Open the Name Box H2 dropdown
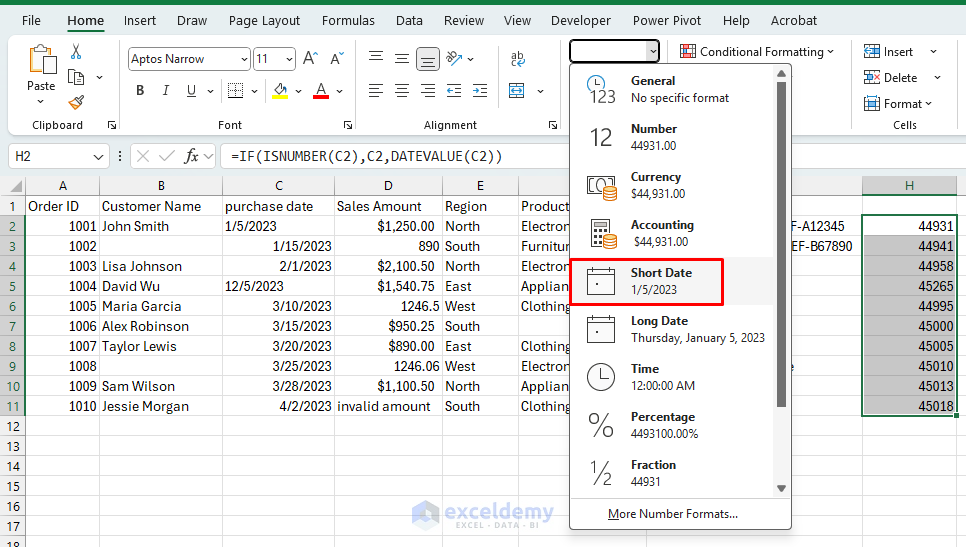The width and height of the screenshot is (966, 547). pyautogui.click(x=98, y=156)
